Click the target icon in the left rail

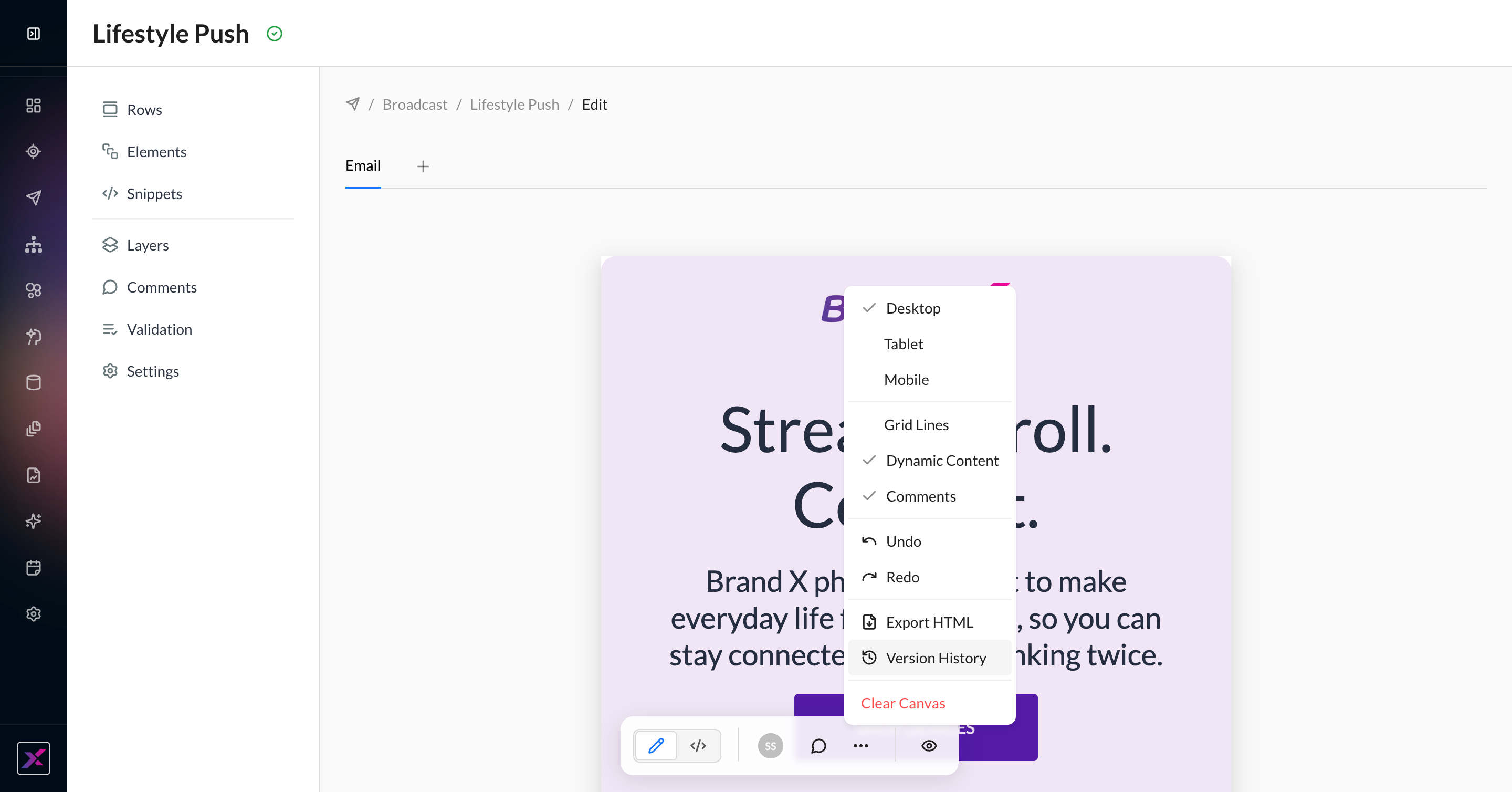(34, 151)
